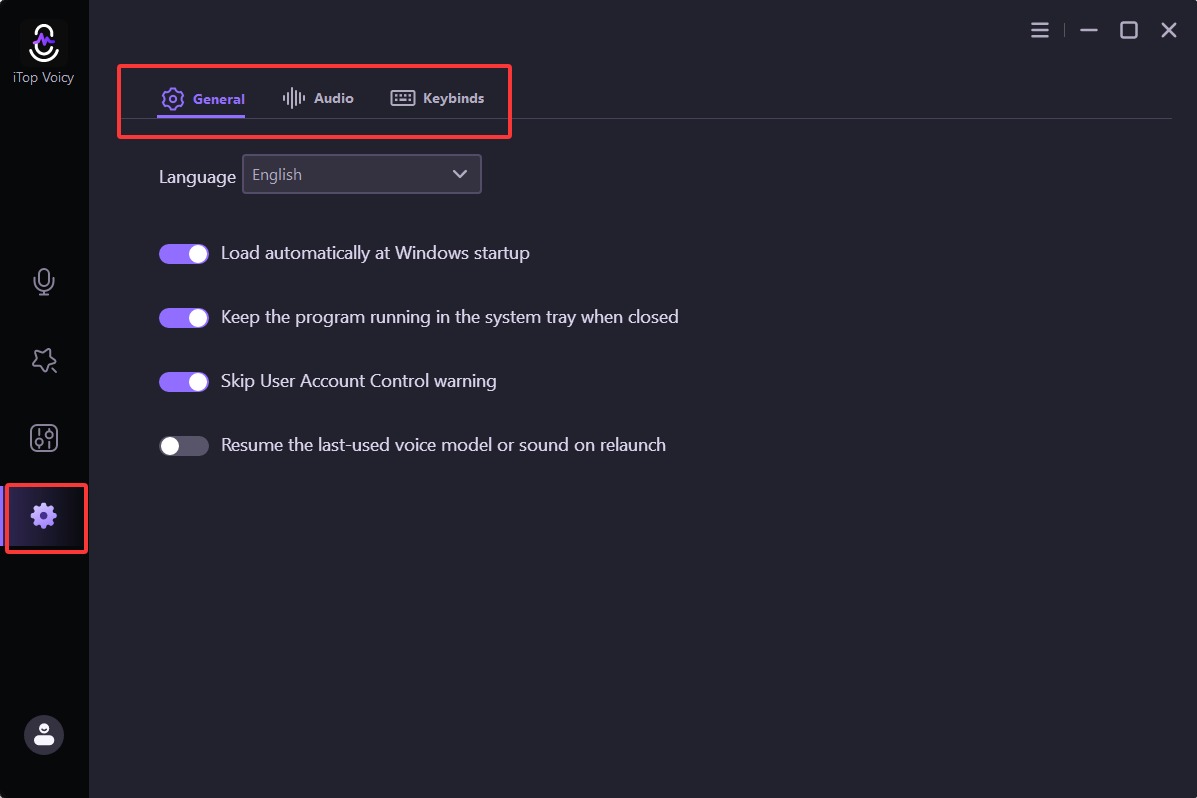The height and width of the screenshot is (798, 1197).
Task: Open the hamburger menu in title bar
Action: pos(1040,31)
